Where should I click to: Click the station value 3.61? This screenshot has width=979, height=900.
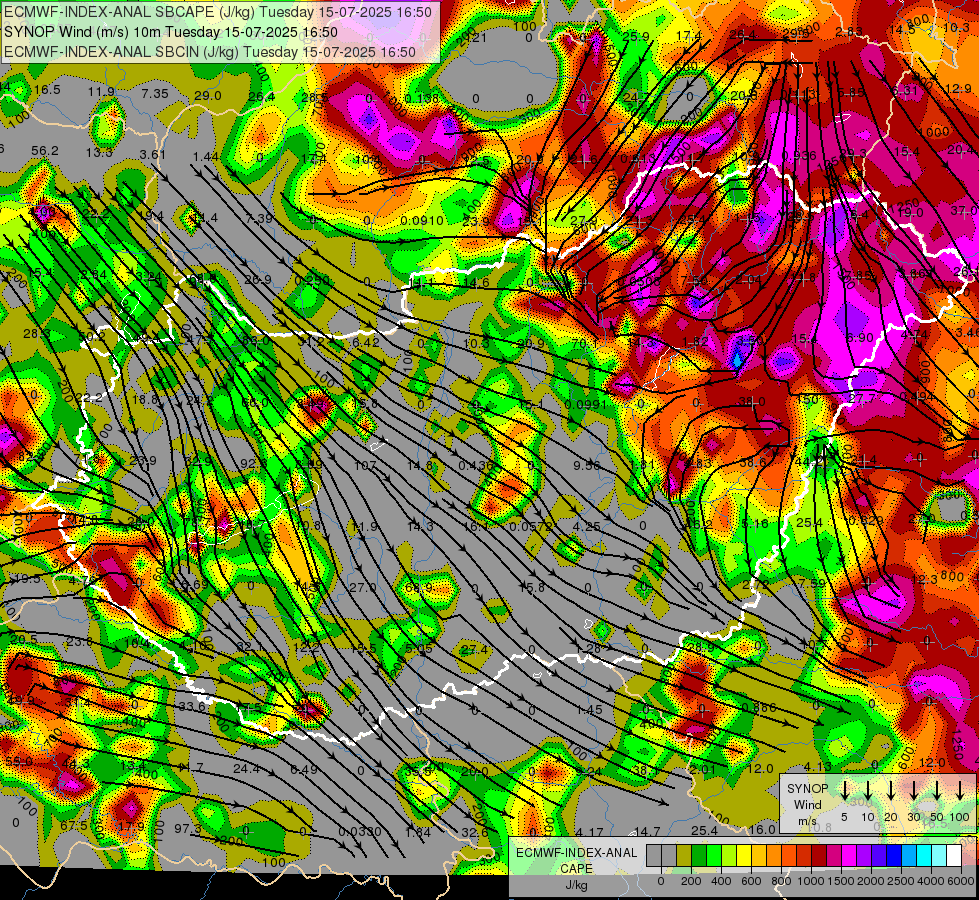click(x=153, y=155)
